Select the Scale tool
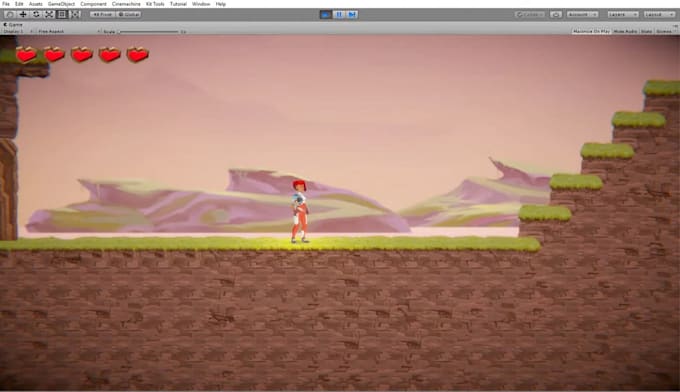Image resolution: width=680 pixels, height=392 pixels. [x=49, y=14]
